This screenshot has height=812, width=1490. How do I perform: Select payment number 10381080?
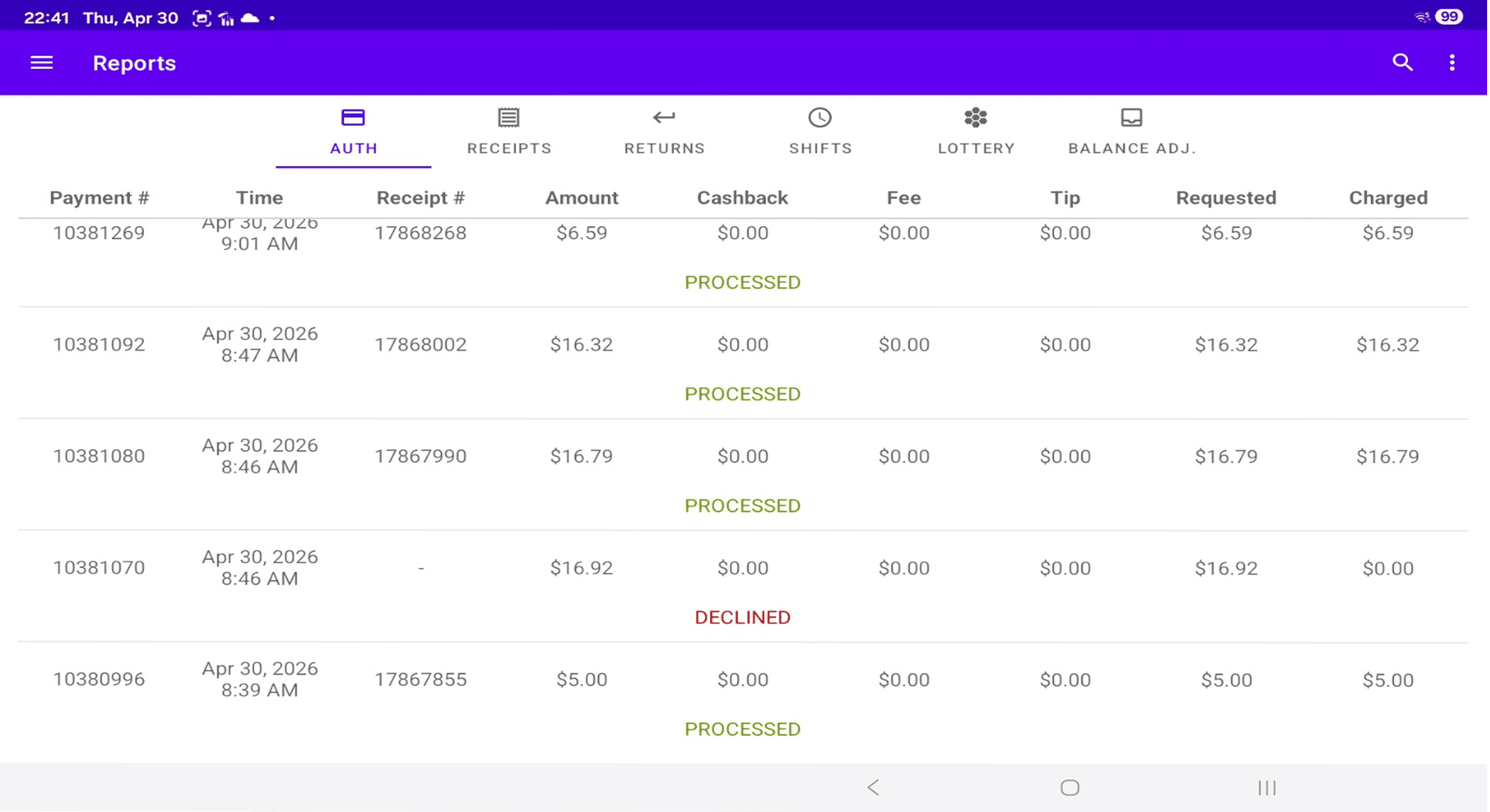99,456
